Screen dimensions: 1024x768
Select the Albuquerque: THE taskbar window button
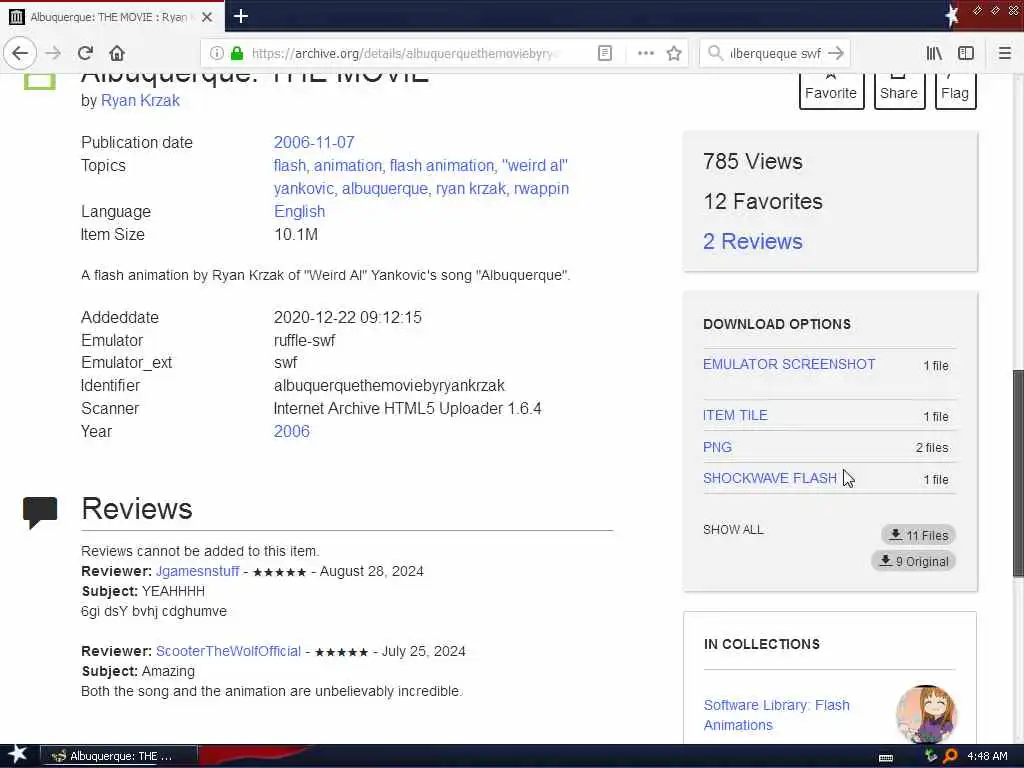[x=119, y=756]
